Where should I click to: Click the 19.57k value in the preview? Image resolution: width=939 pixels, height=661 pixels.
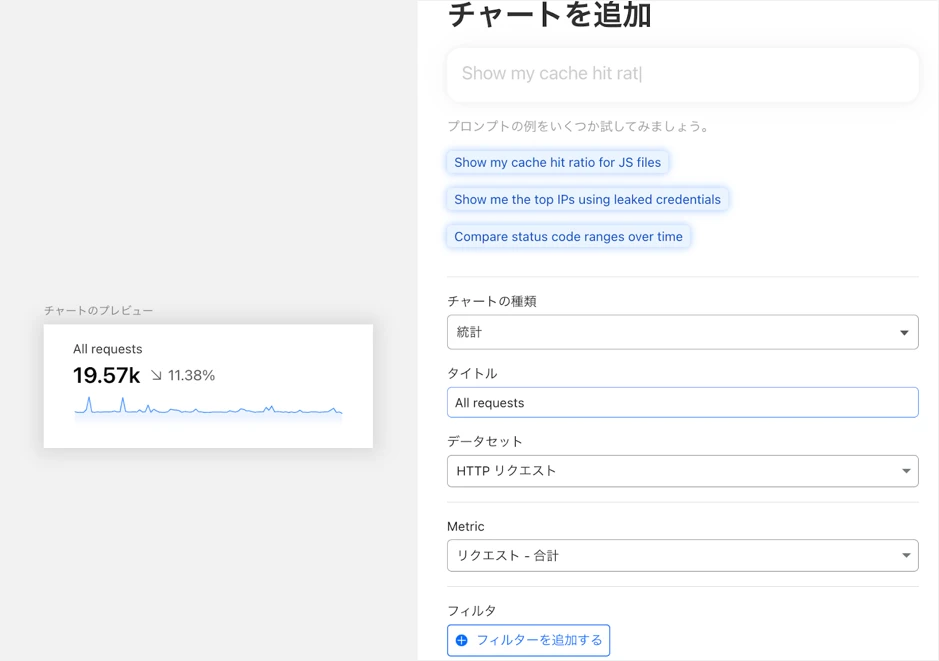106,376
